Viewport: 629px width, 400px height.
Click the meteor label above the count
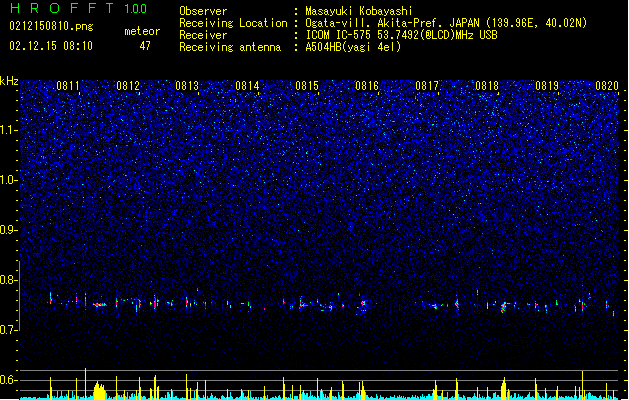tap(142, 31)
